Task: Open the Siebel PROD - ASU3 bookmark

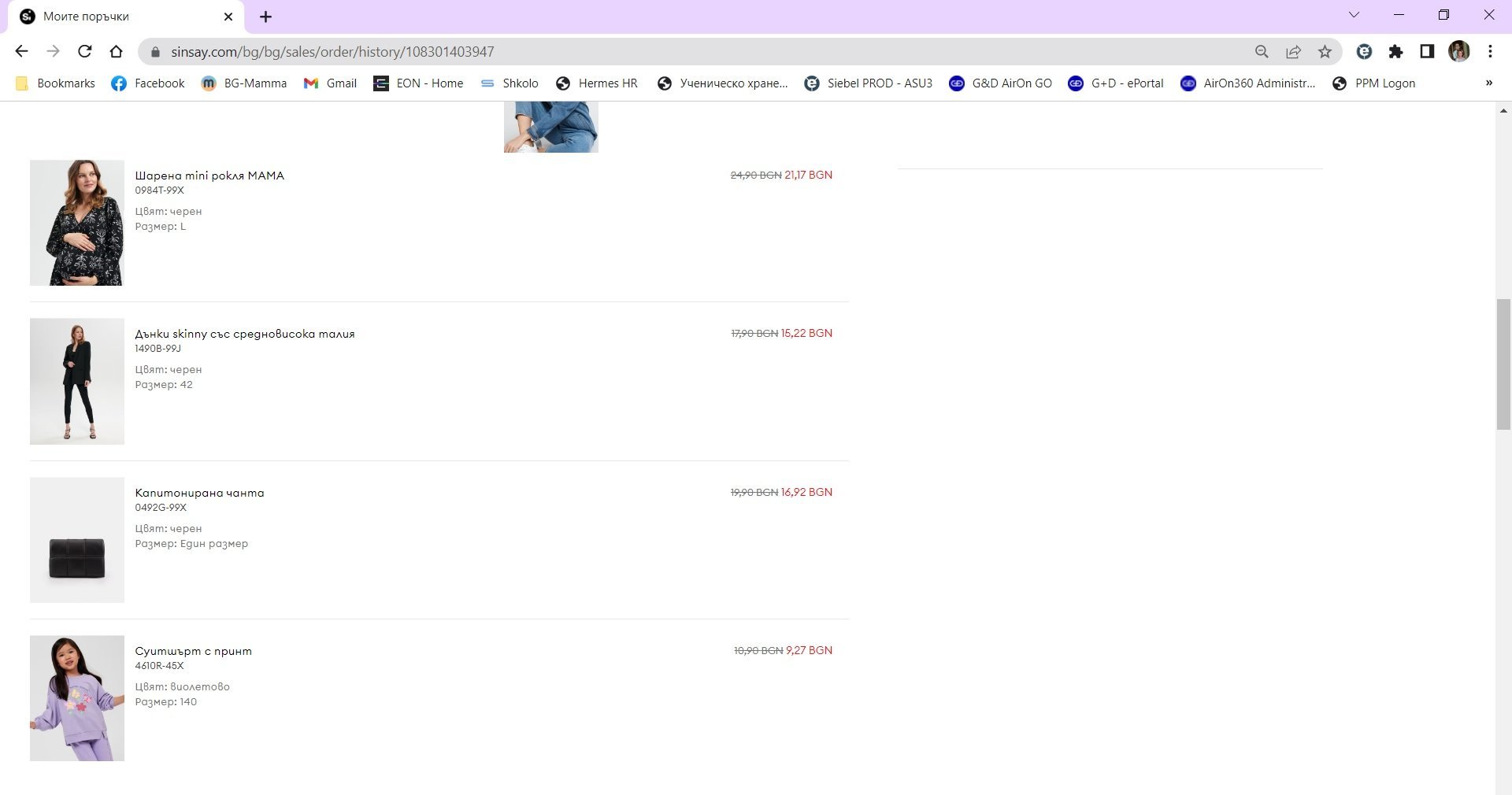Action: (869, 83)
